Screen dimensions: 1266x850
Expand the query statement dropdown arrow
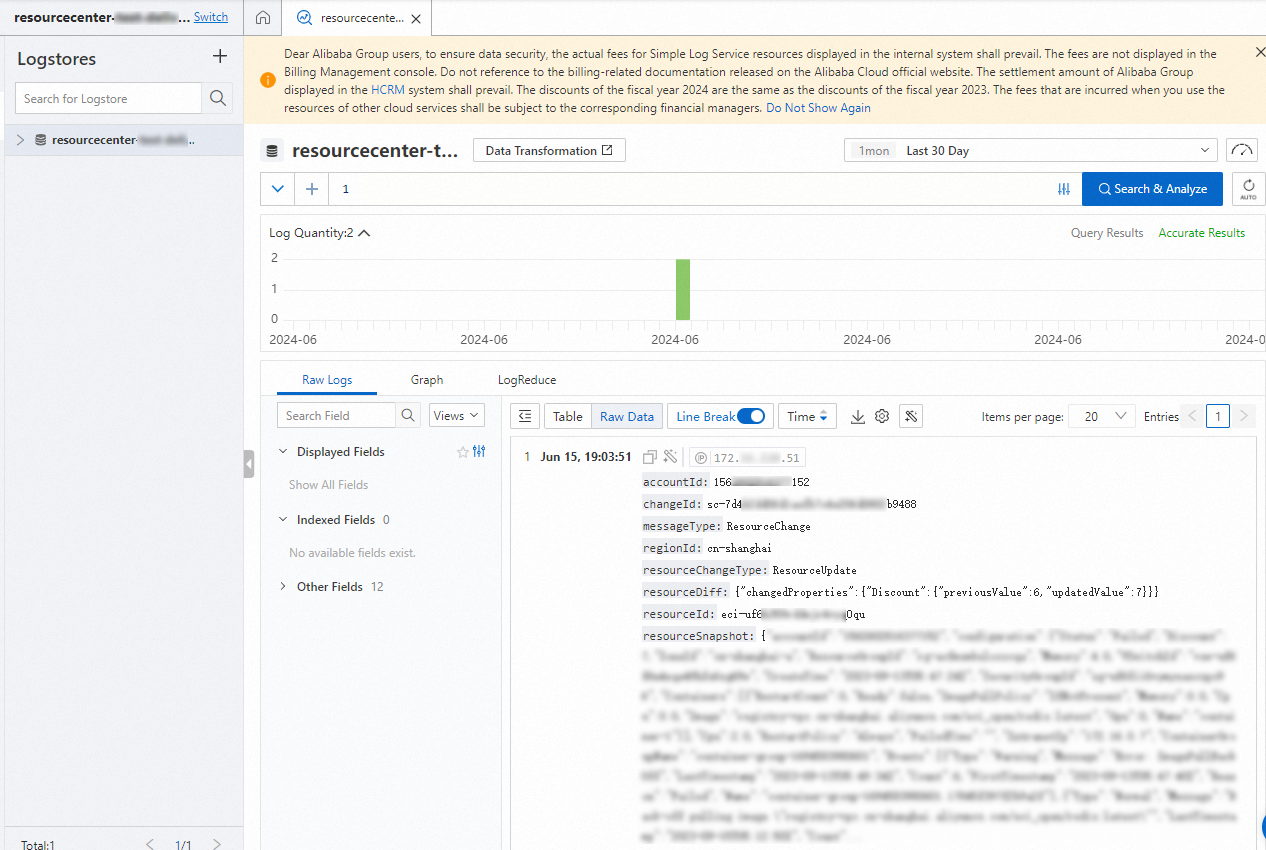click(277, 188)
